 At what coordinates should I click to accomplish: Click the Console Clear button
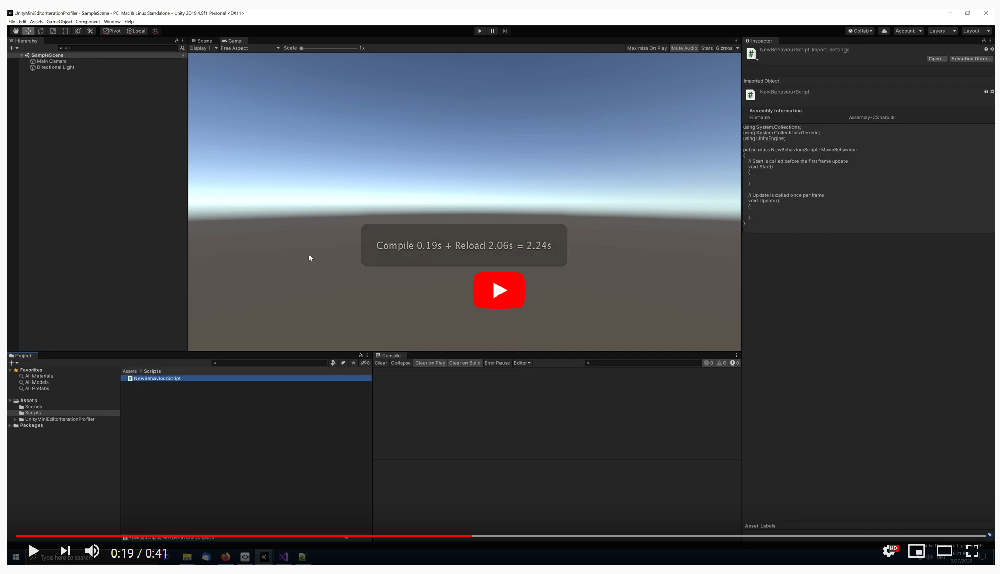(x=381, y=363)
